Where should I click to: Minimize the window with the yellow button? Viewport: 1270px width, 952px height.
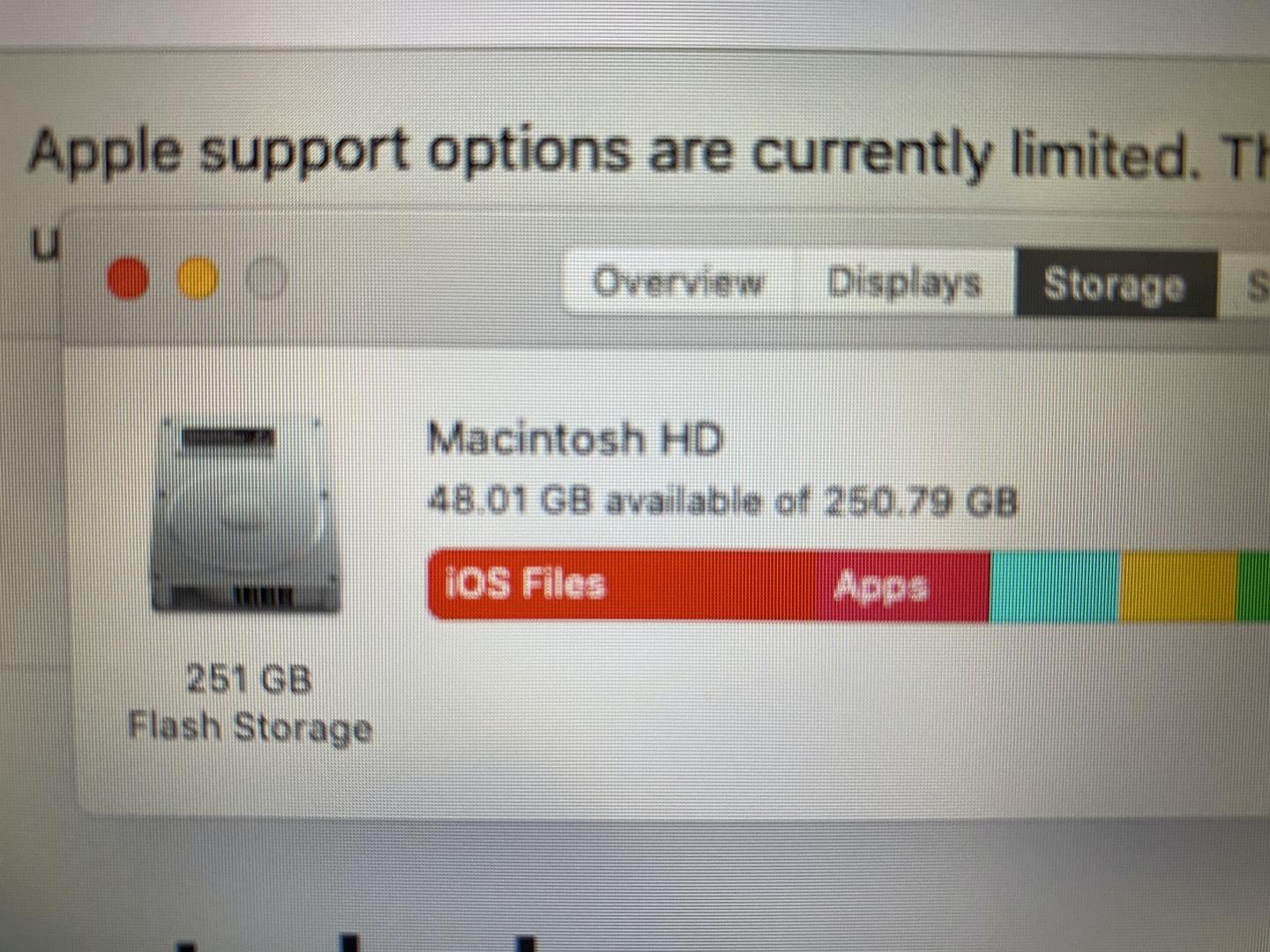point(198,279)
